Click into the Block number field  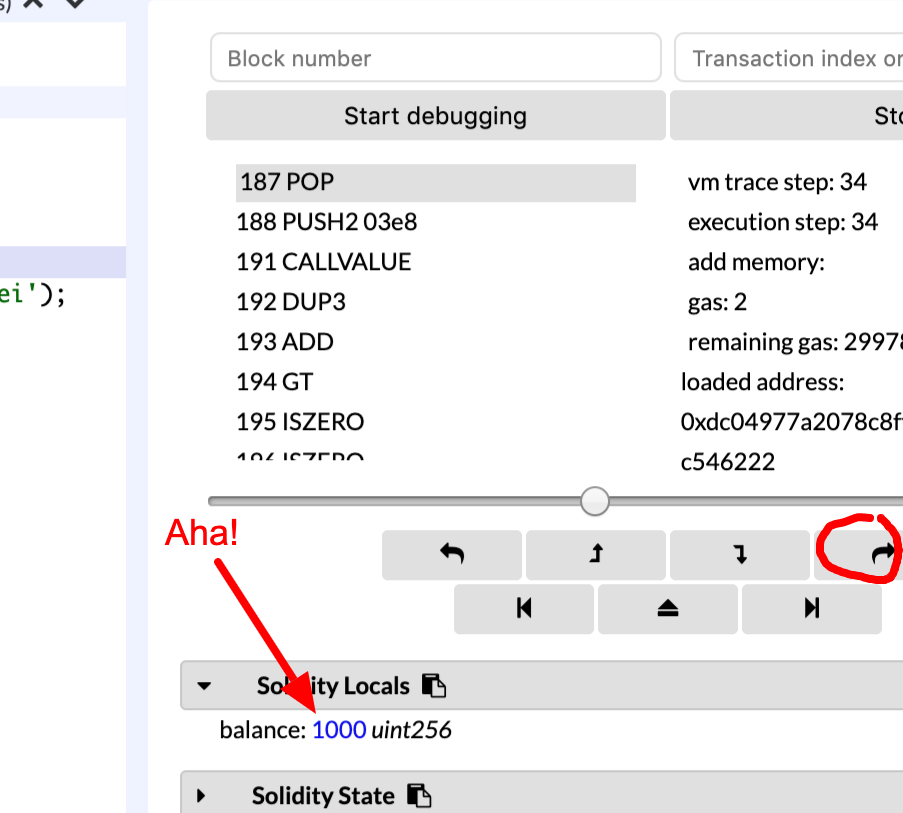tap(435, 58)
